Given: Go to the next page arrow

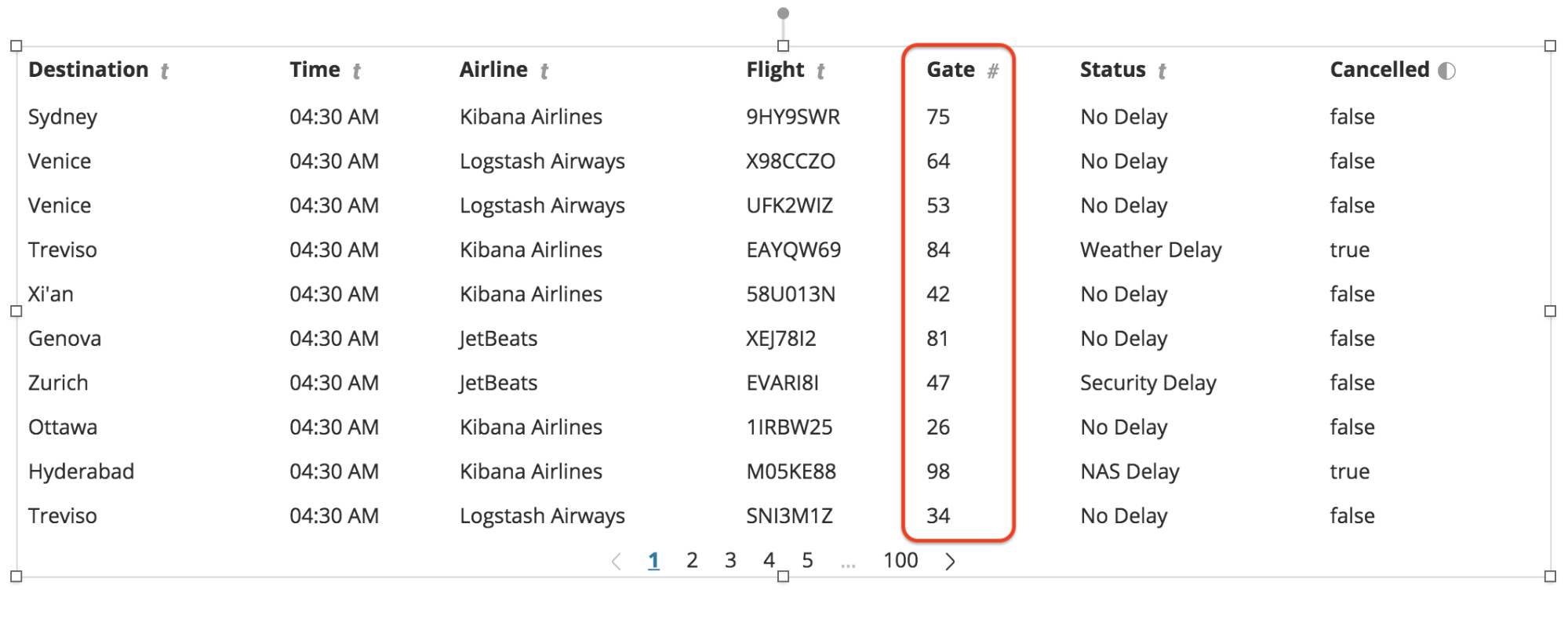Looking at the screenshot, I should point(950,562).
